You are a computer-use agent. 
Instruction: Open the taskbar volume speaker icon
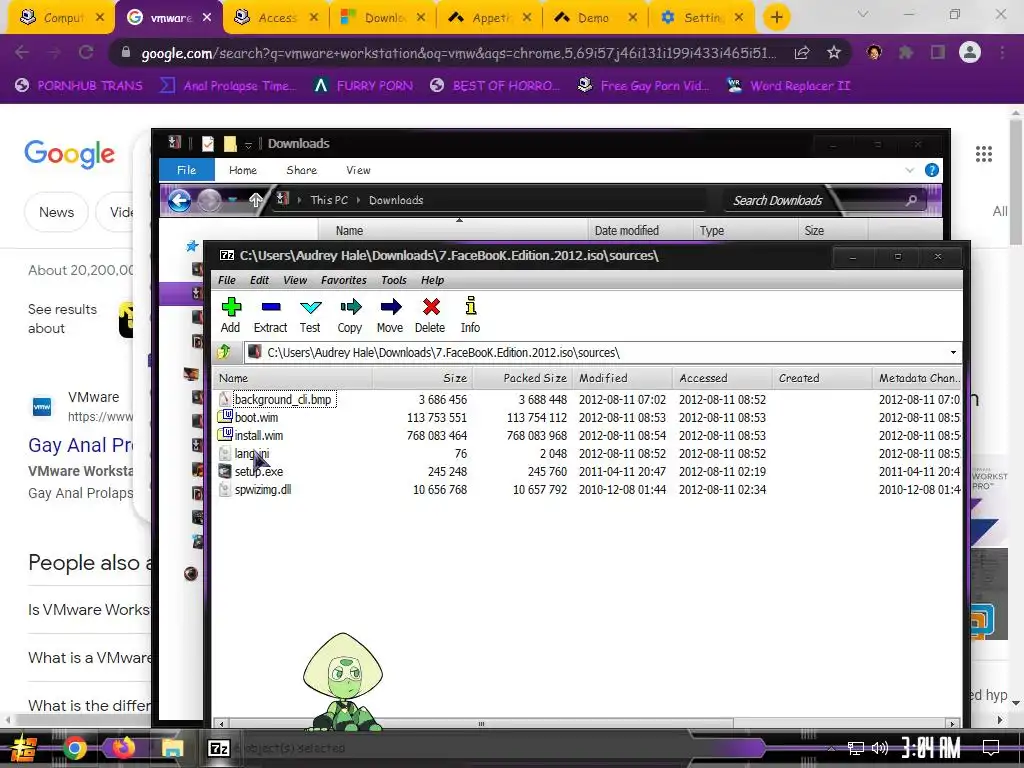[x=880, y=748]
